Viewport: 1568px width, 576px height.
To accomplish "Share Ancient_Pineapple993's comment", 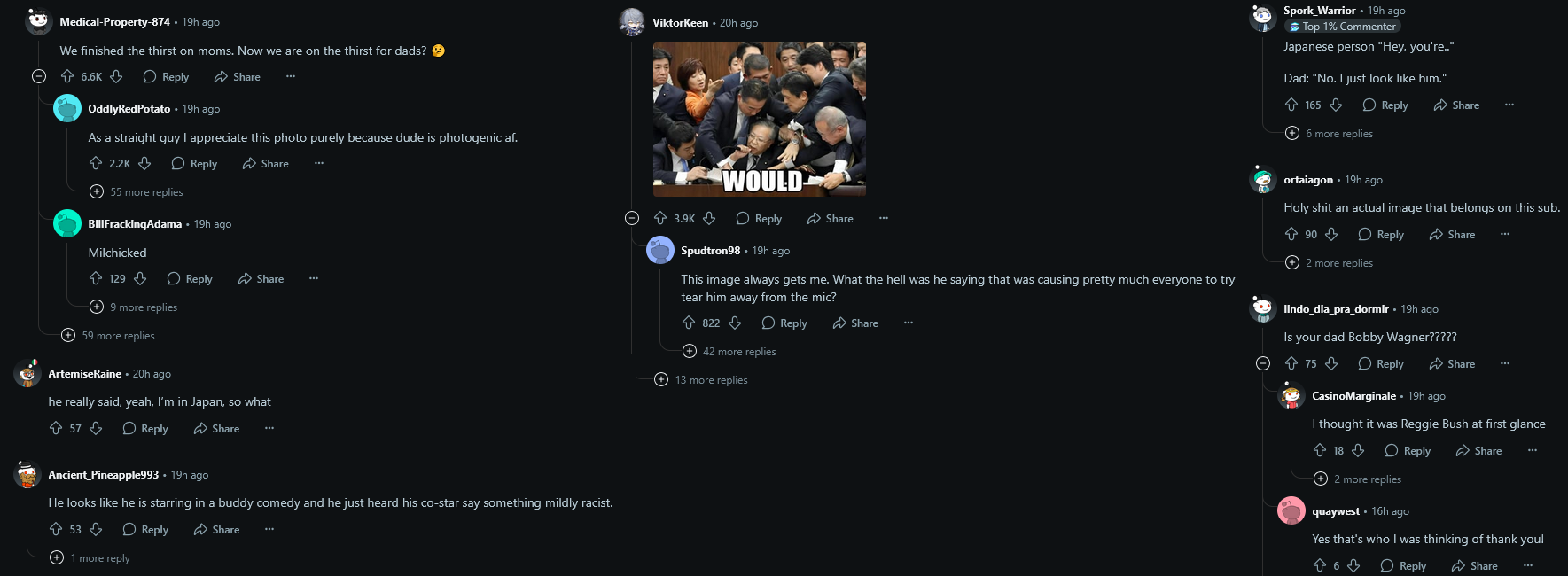I will tap(216, 530).
